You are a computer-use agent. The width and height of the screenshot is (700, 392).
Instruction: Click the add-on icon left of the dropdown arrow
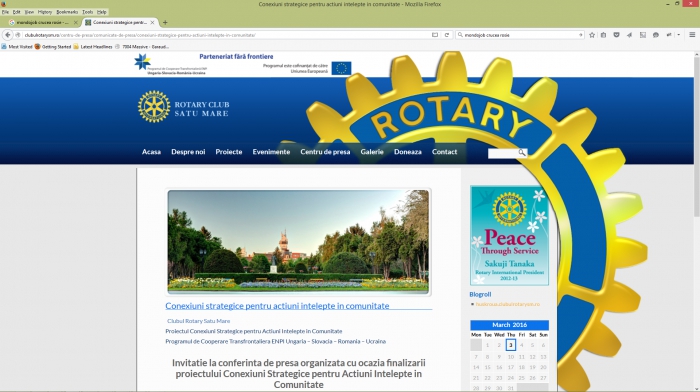click(x=669, y=35)
